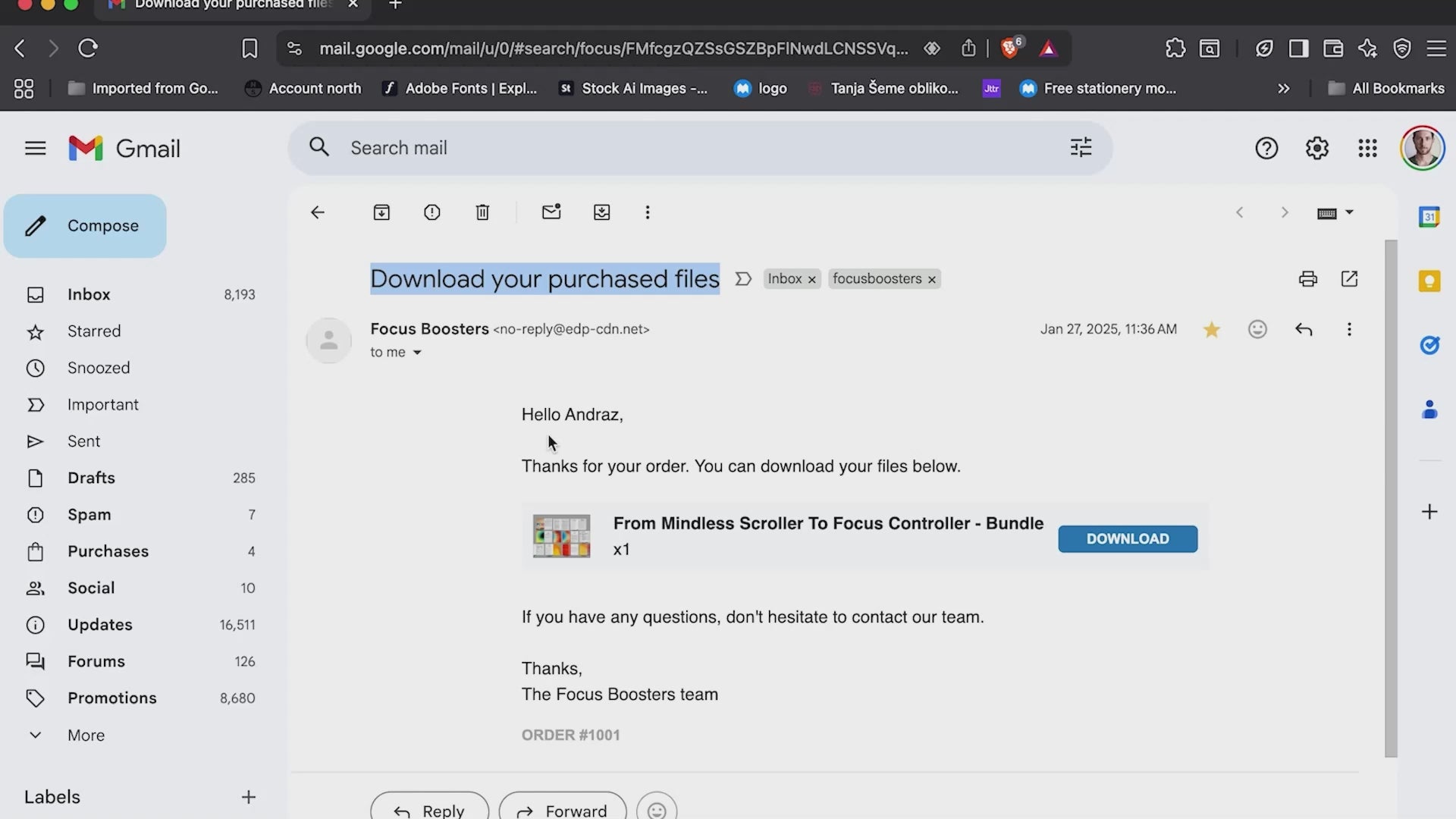Open the Purchases folder in the sidebar
Viewport: 1456px width, 819px height.
click(x=108, y=551)
